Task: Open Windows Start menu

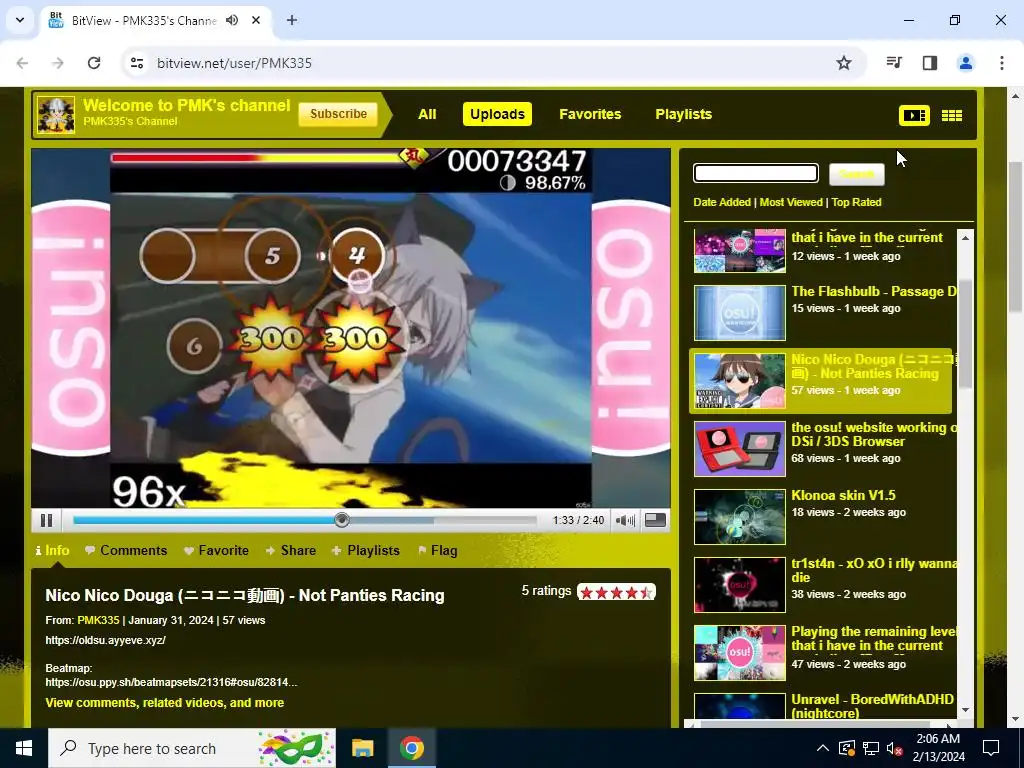Action: [24, 748]
